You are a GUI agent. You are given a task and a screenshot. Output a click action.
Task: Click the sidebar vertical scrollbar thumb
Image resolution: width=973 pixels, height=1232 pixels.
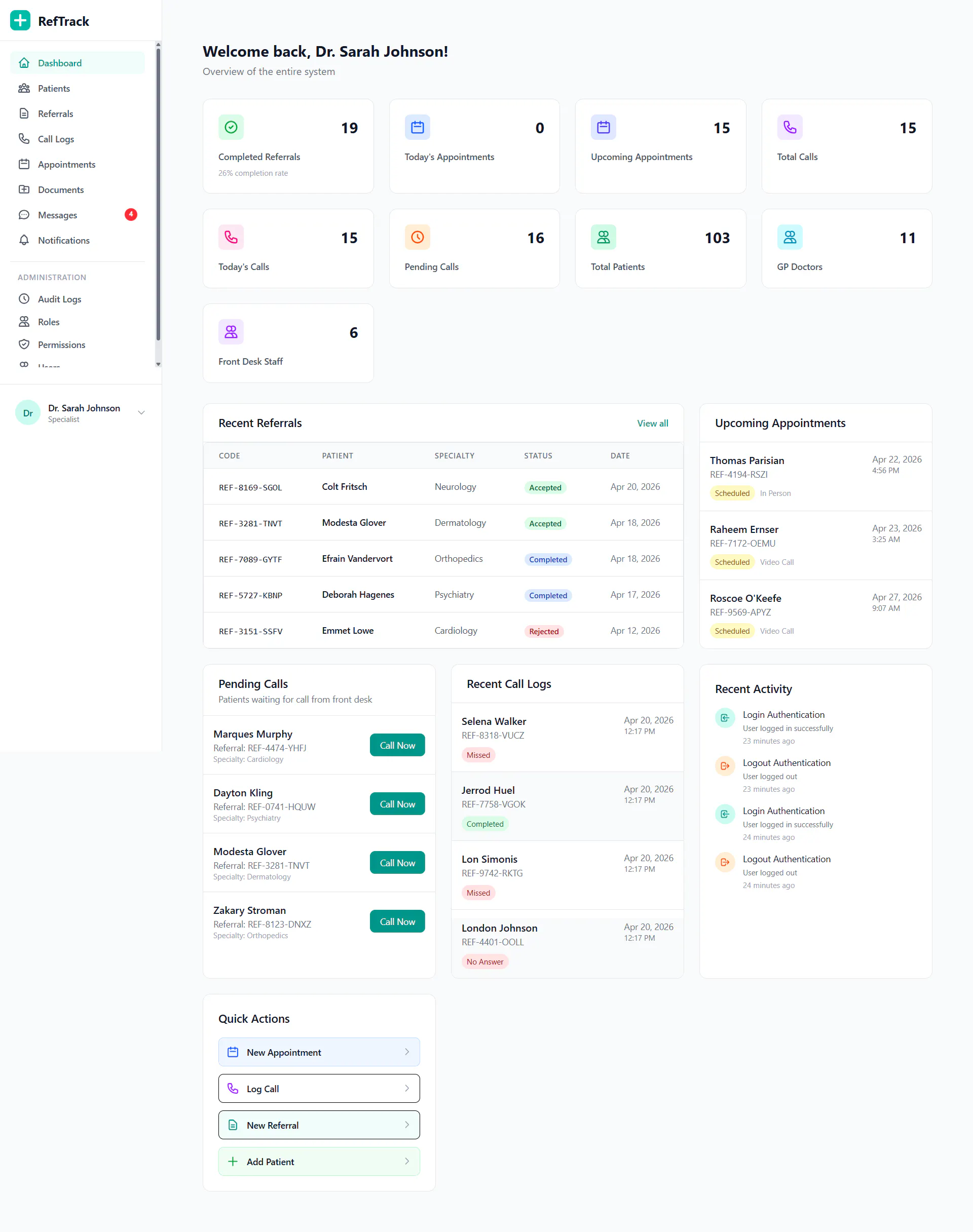(158, 195)
